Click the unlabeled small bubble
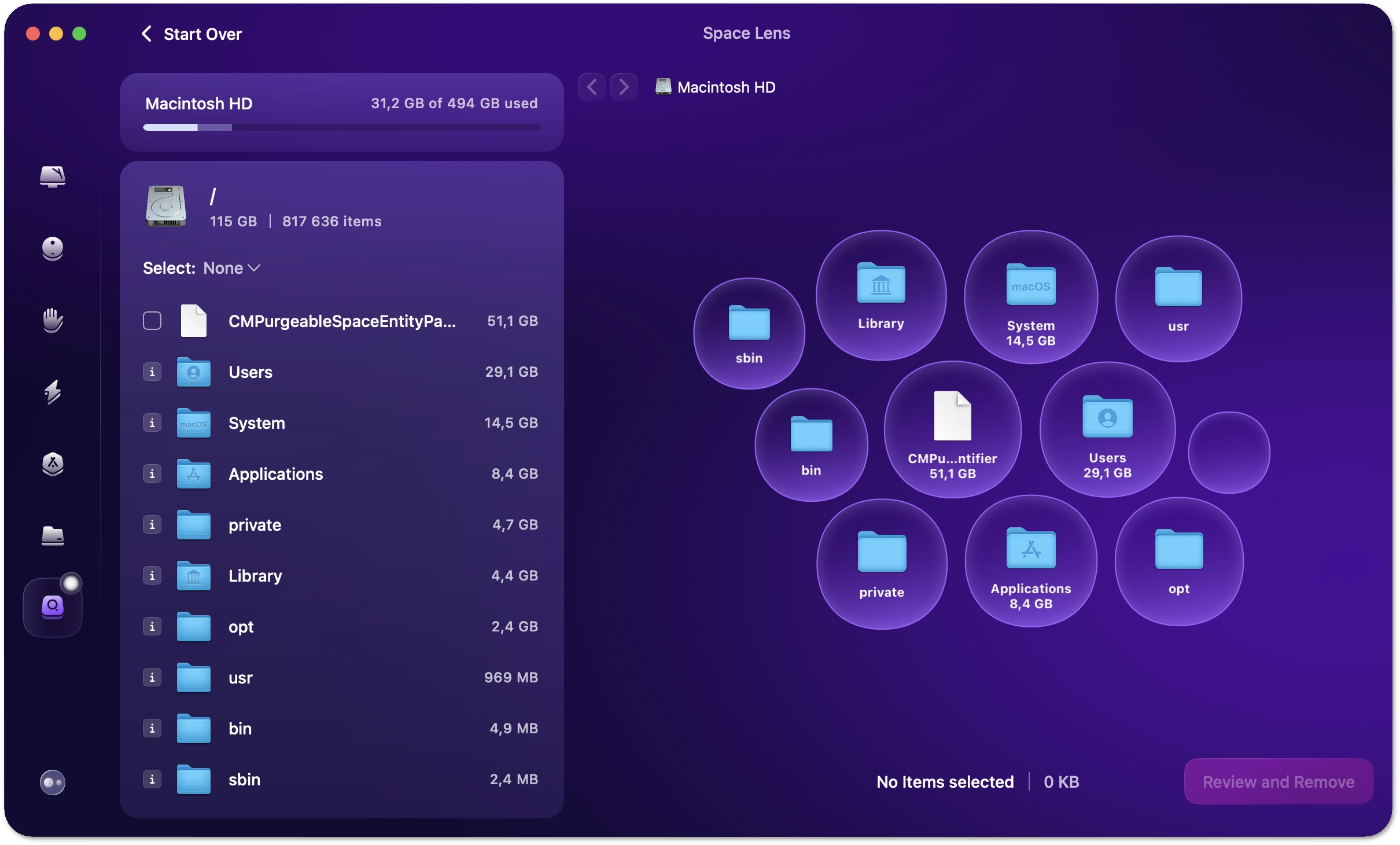Screen dimensions: 1400x845 pos(1229,453)
